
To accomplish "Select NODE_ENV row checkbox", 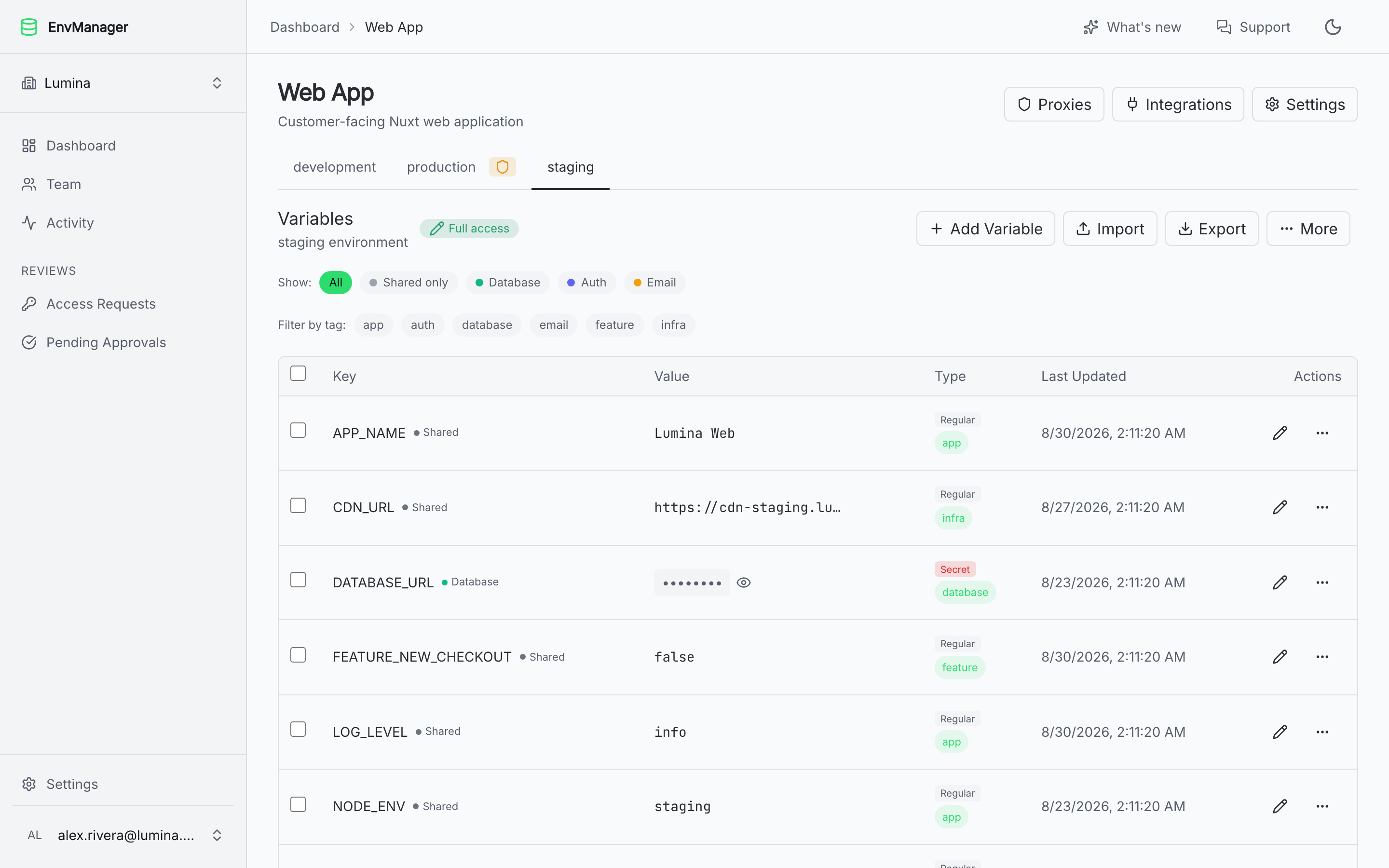I will pos(298,804).
